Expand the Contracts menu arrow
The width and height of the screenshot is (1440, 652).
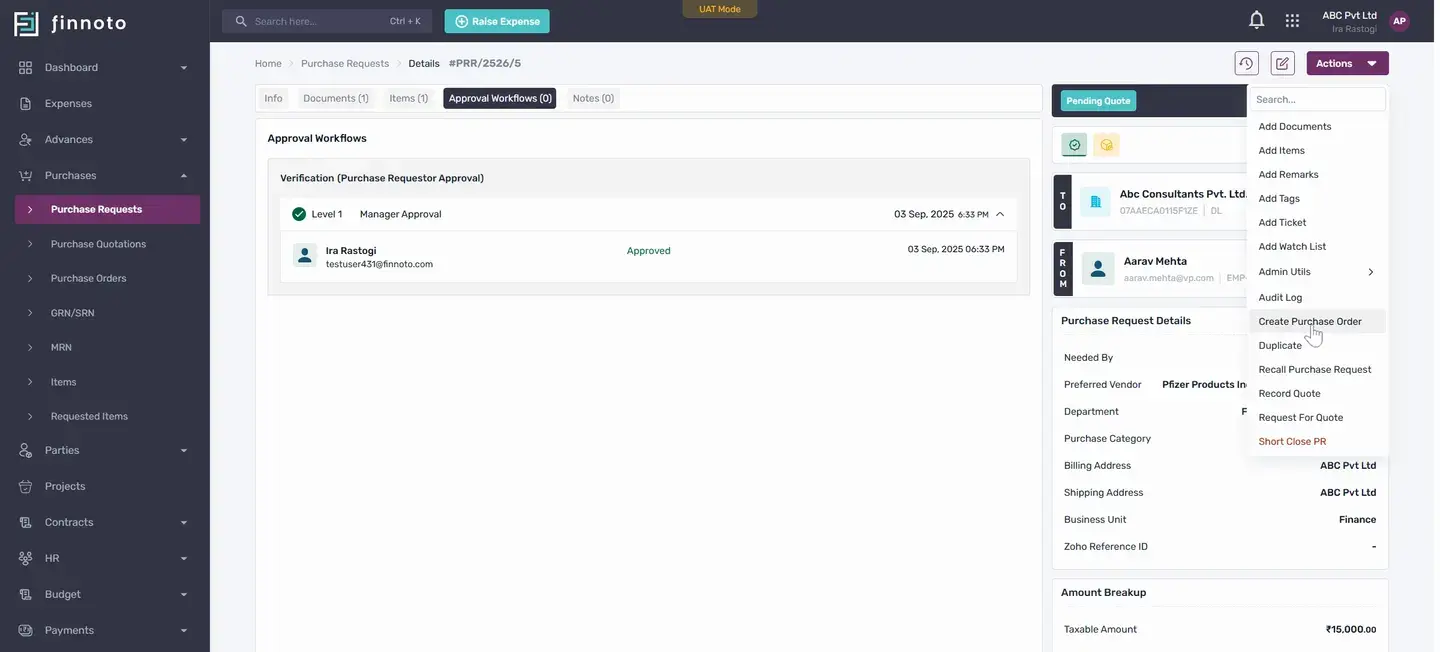(183, 523)
